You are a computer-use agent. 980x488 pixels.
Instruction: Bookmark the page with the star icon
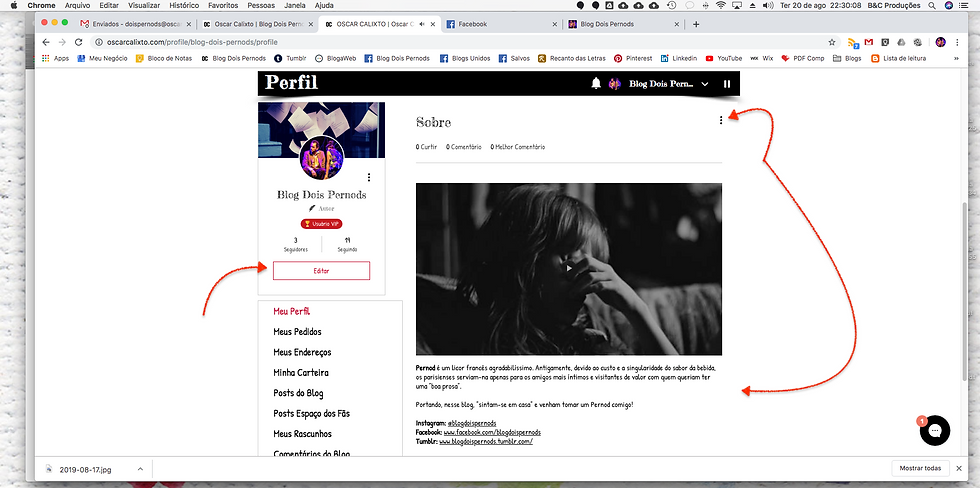point(831,42)
